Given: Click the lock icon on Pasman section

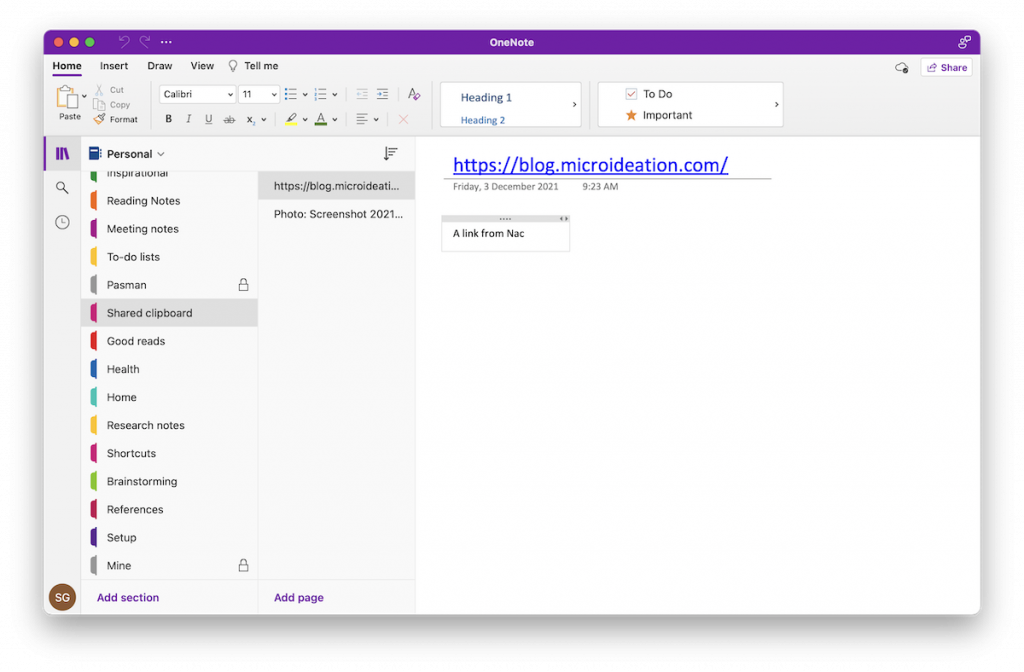Looking at the screenshot, I should [x=243, y=285].
